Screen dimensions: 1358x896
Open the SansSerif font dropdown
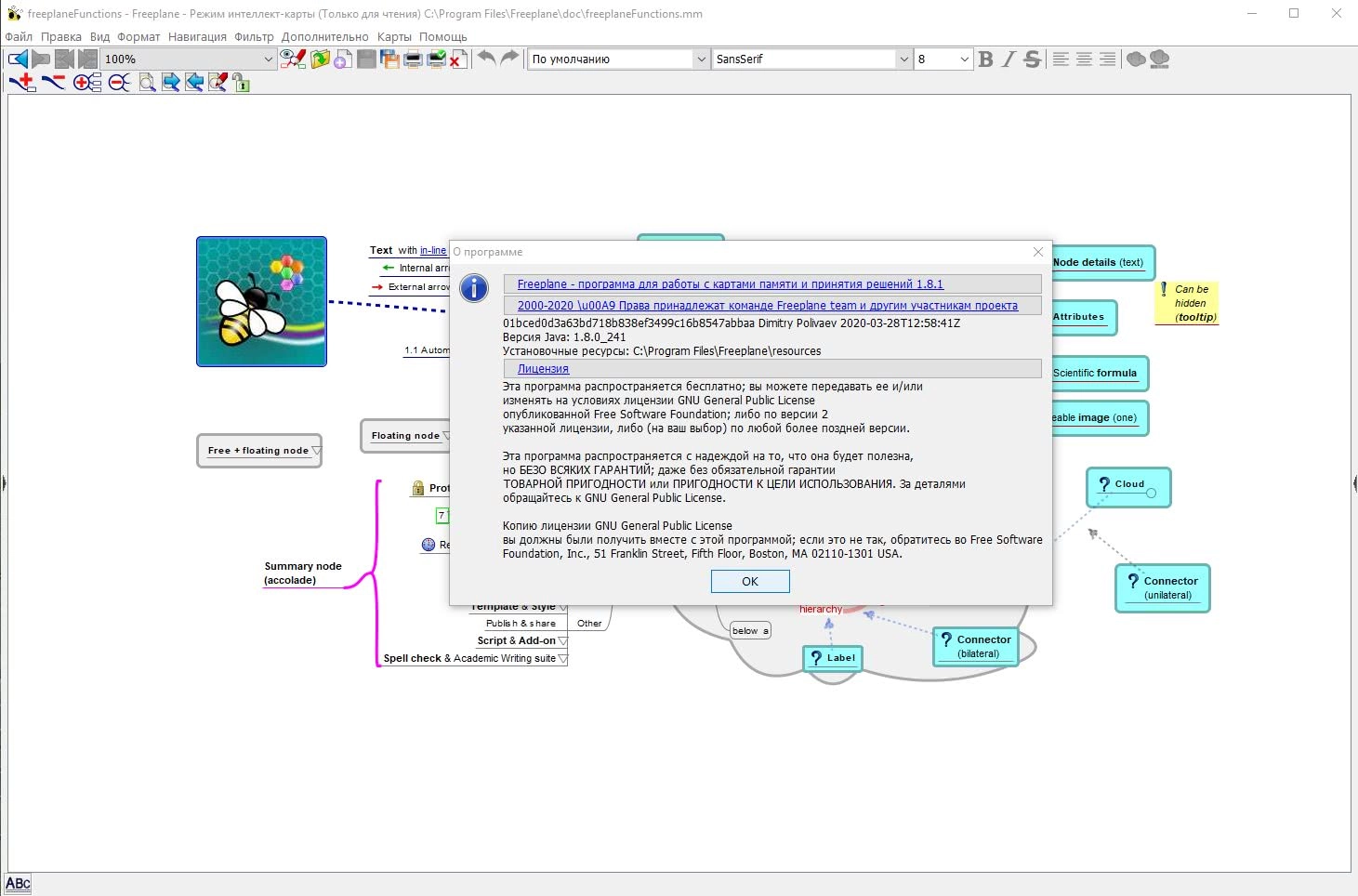click(x=903, y=59)
